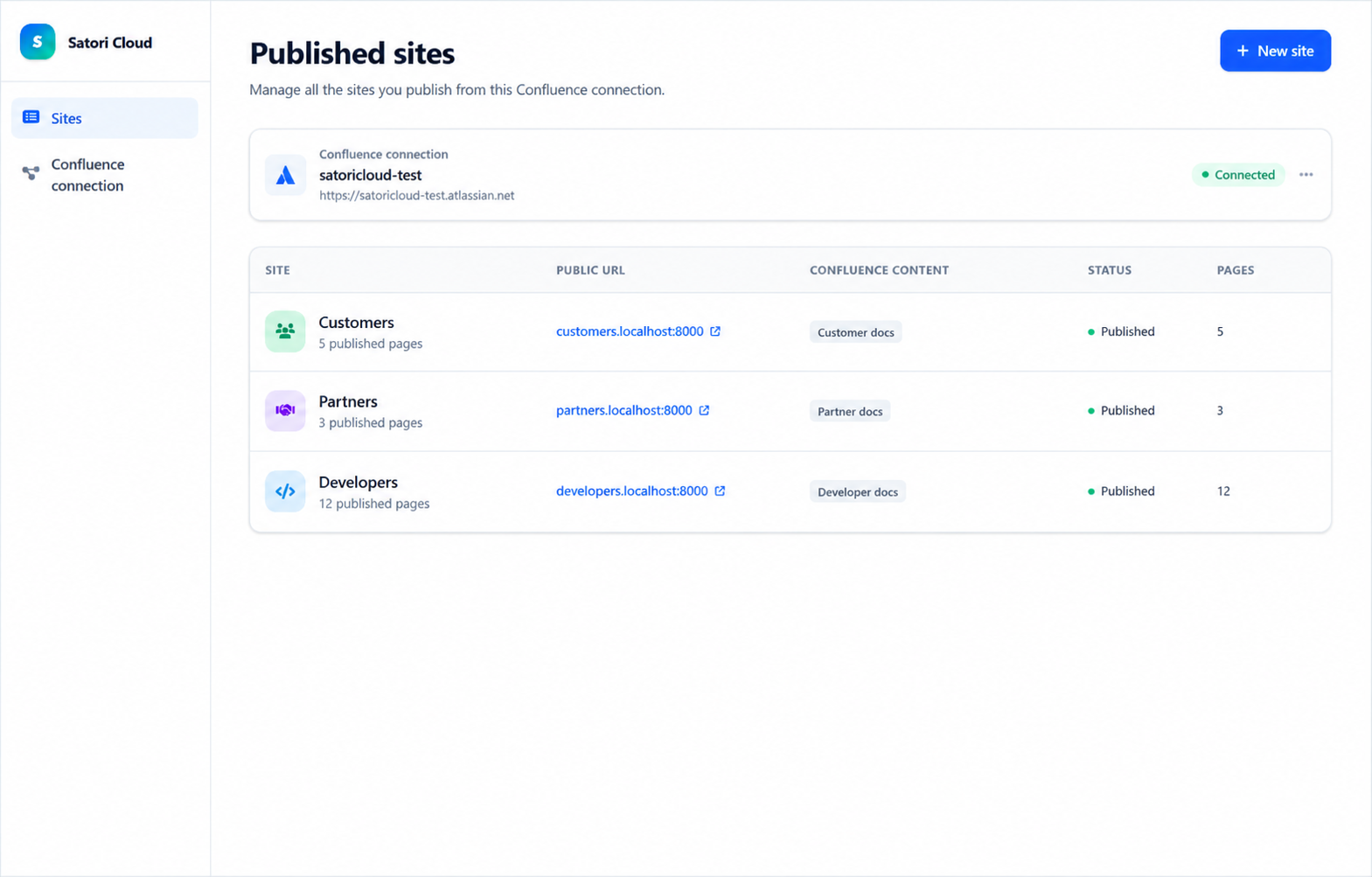Click the plus icon on the New site button
The width and height of the screenshot is (1372, 877).
pos(1243,51)
